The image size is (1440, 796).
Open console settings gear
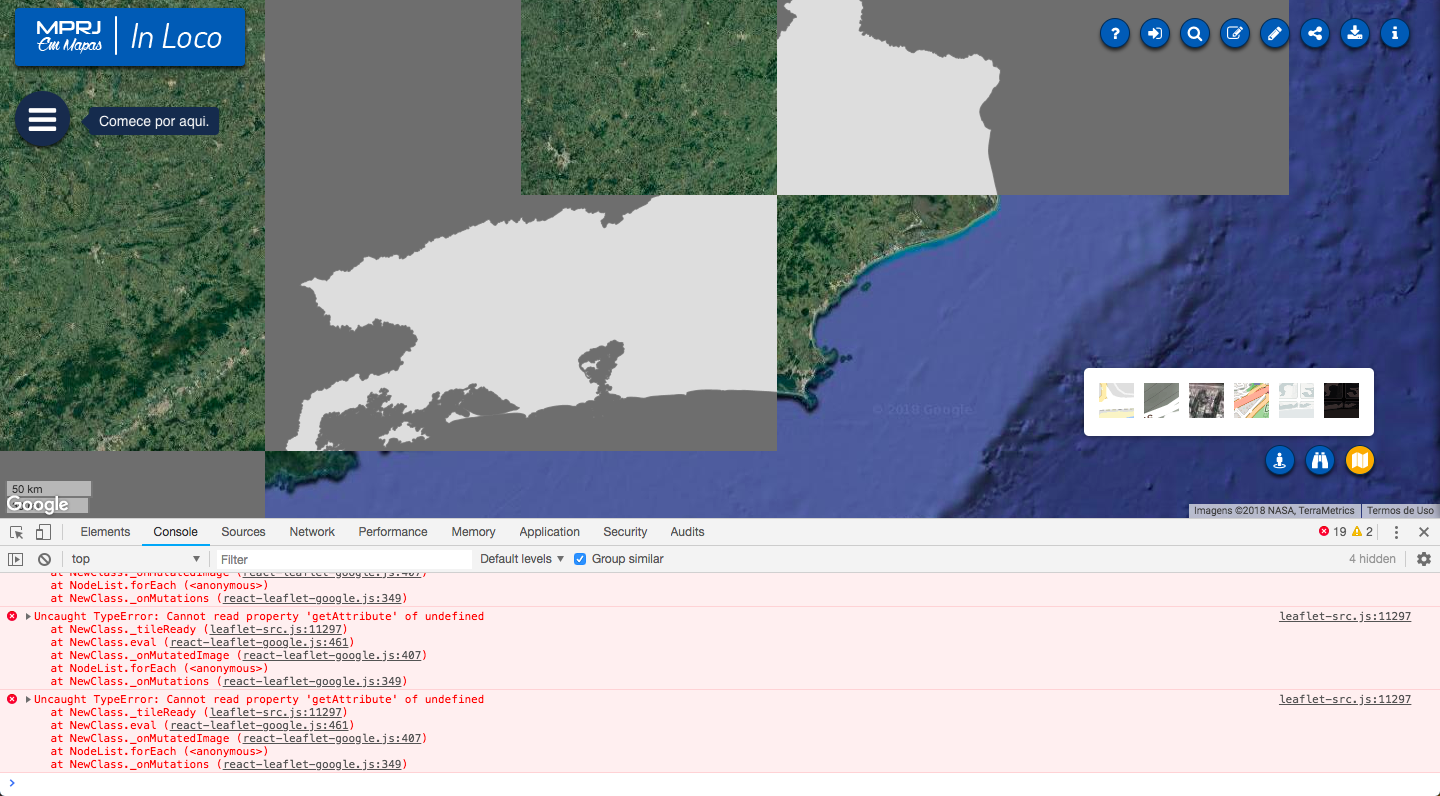click(x=1424, y=559)
